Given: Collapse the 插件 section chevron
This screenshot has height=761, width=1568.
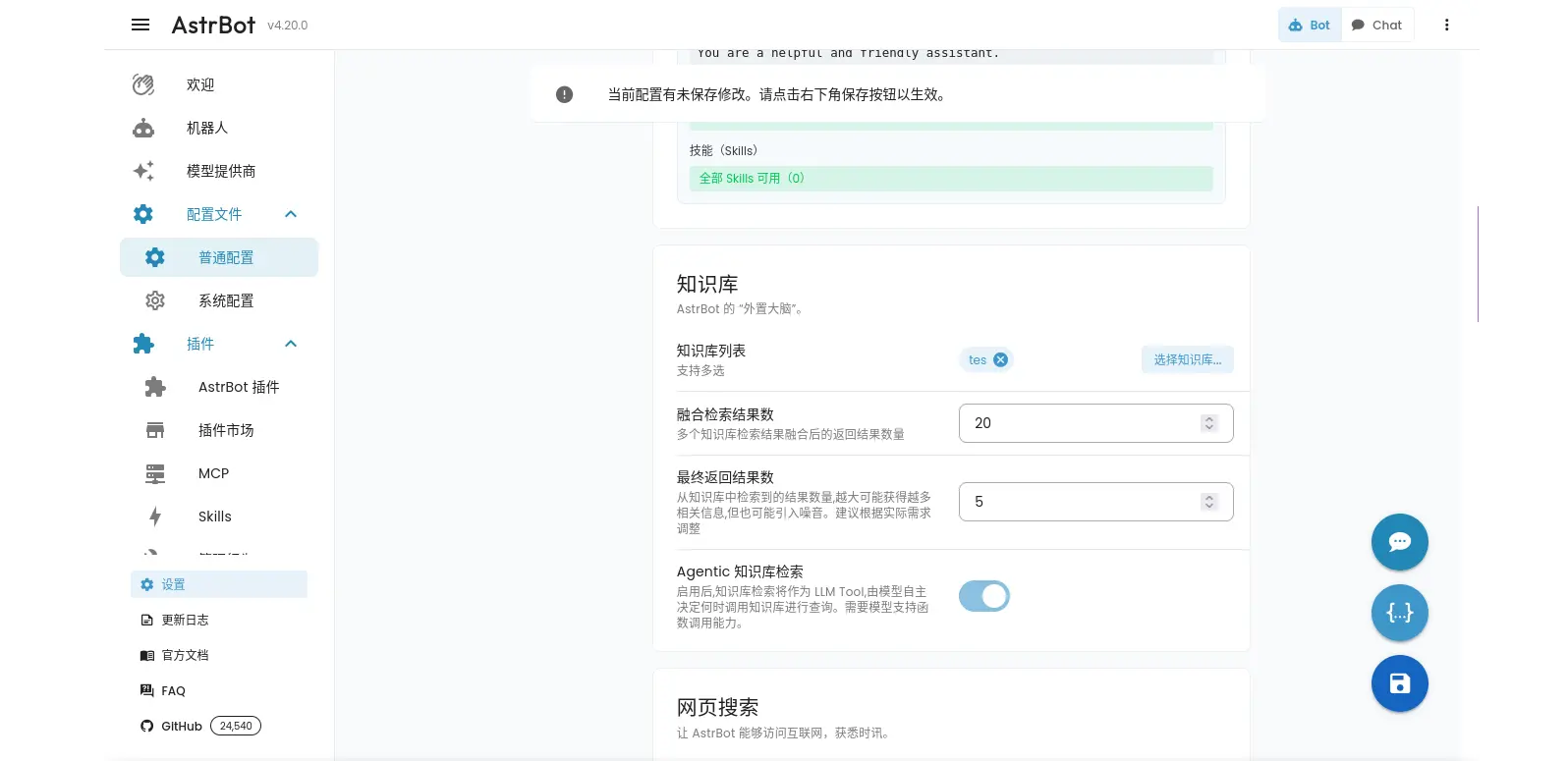Looking at the screenshot, I should (291, 344).
